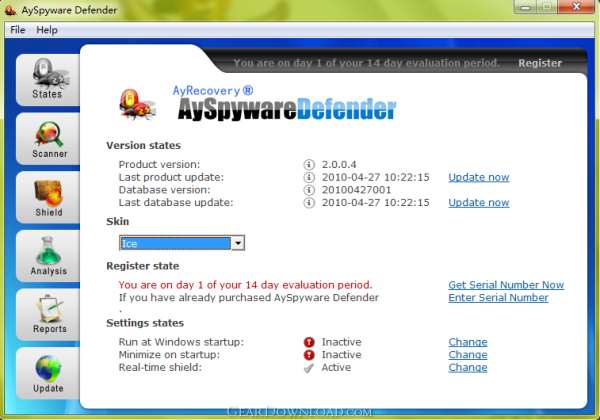Click the title bar application icon
This screenshot has height=420, width=600.
pyautogui.click(x=10, y=10)
